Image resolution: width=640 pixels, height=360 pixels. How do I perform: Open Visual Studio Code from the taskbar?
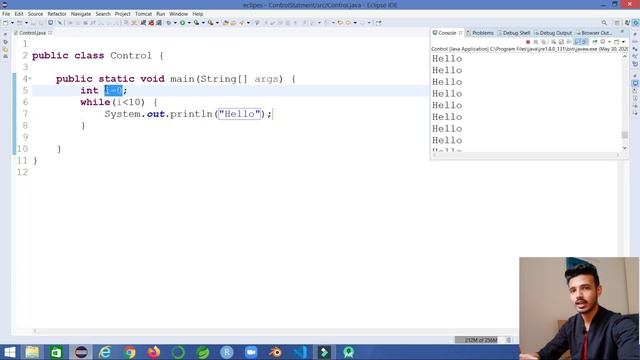pos(300,352)
